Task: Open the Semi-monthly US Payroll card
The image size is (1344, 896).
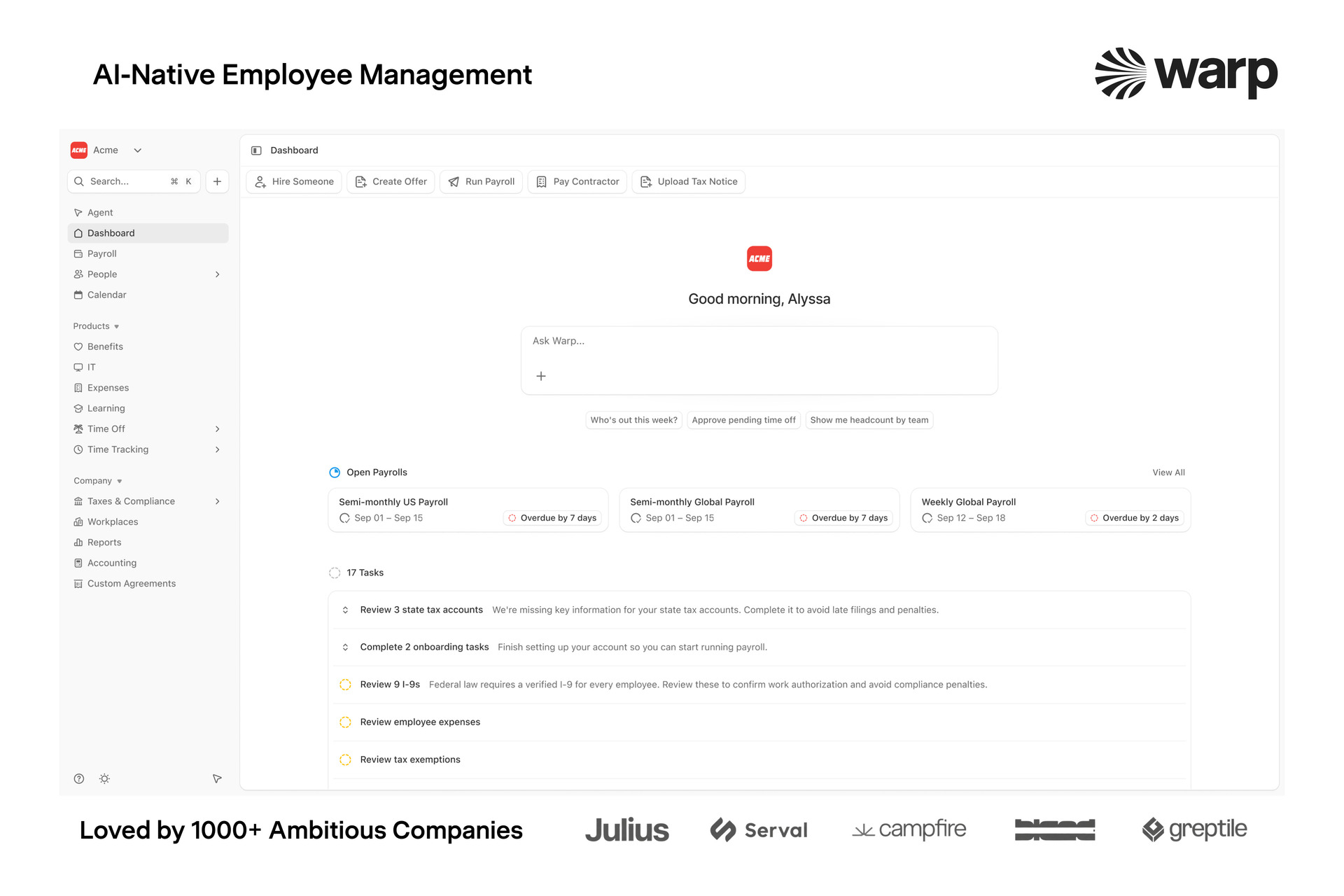Action: [x=468, y=510]
